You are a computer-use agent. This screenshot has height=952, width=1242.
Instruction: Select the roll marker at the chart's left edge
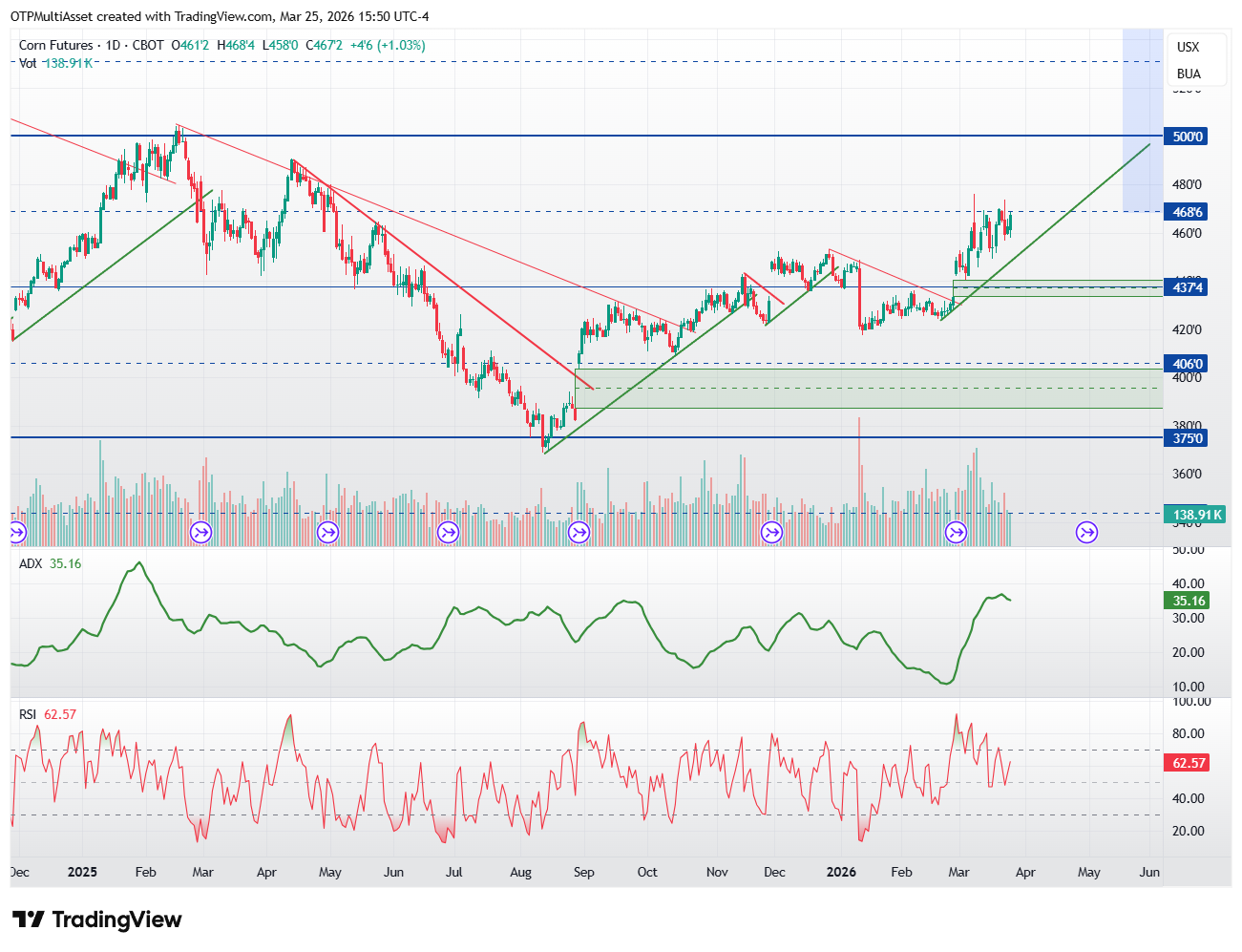[16, 532]
